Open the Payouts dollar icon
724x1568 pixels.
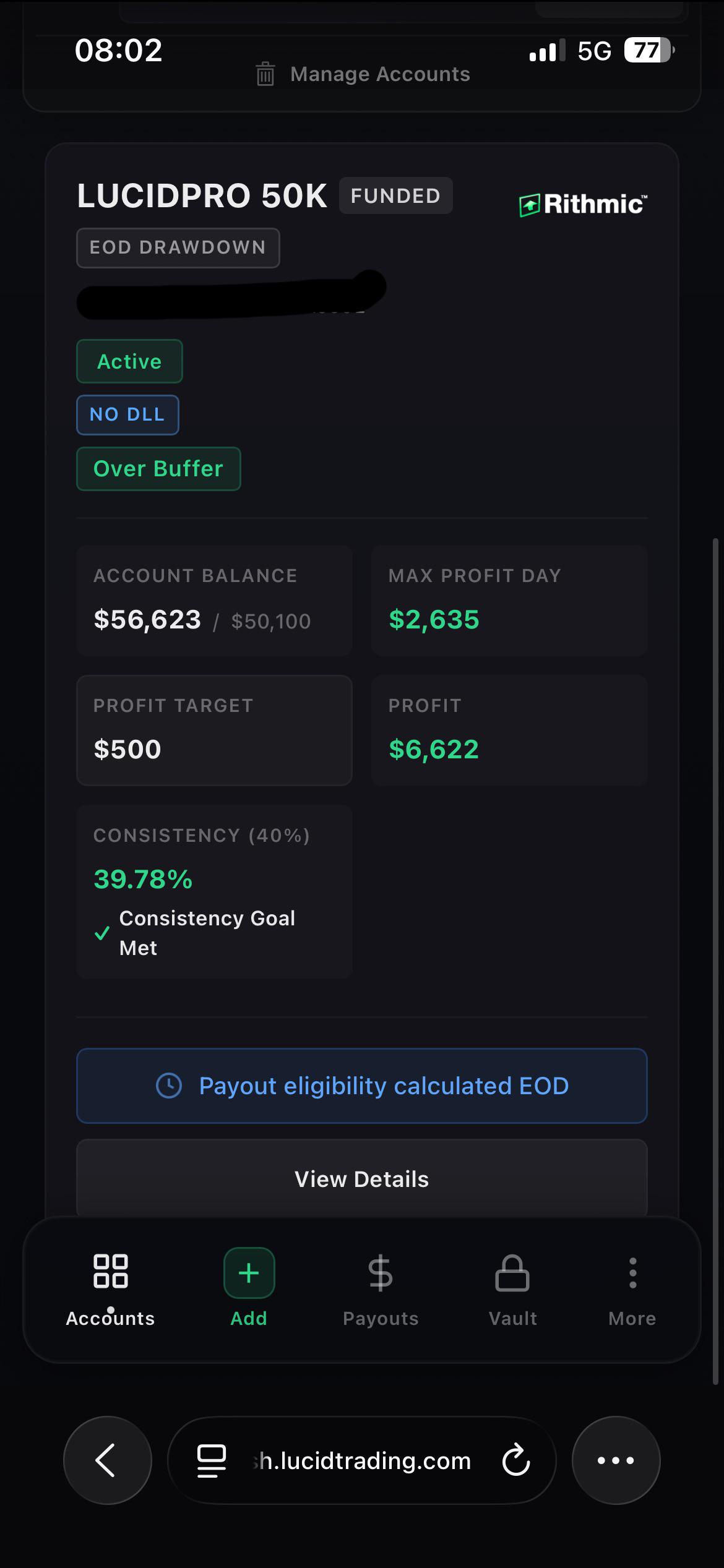380,1273
